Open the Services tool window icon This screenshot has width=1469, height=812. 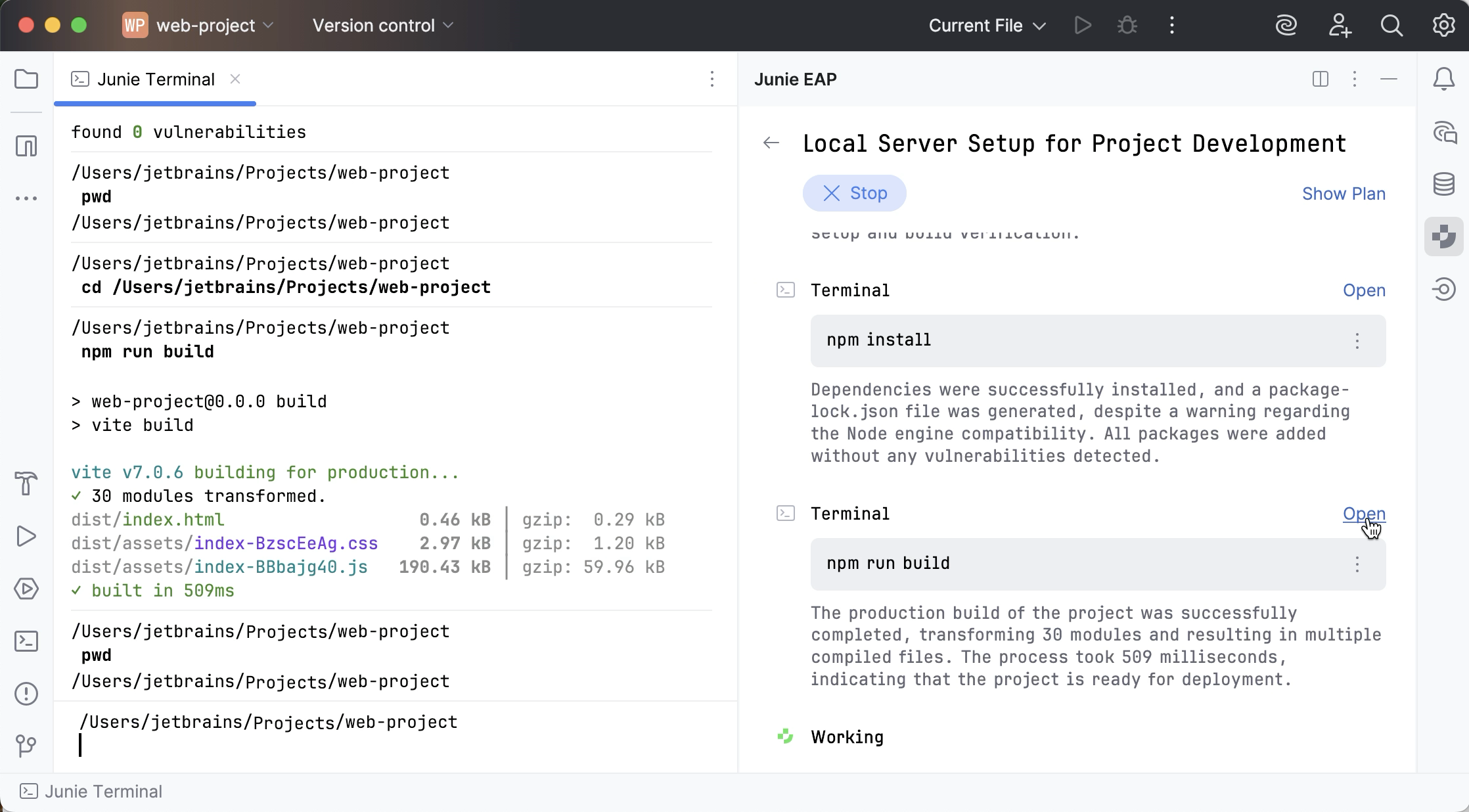tap(26, 589)
